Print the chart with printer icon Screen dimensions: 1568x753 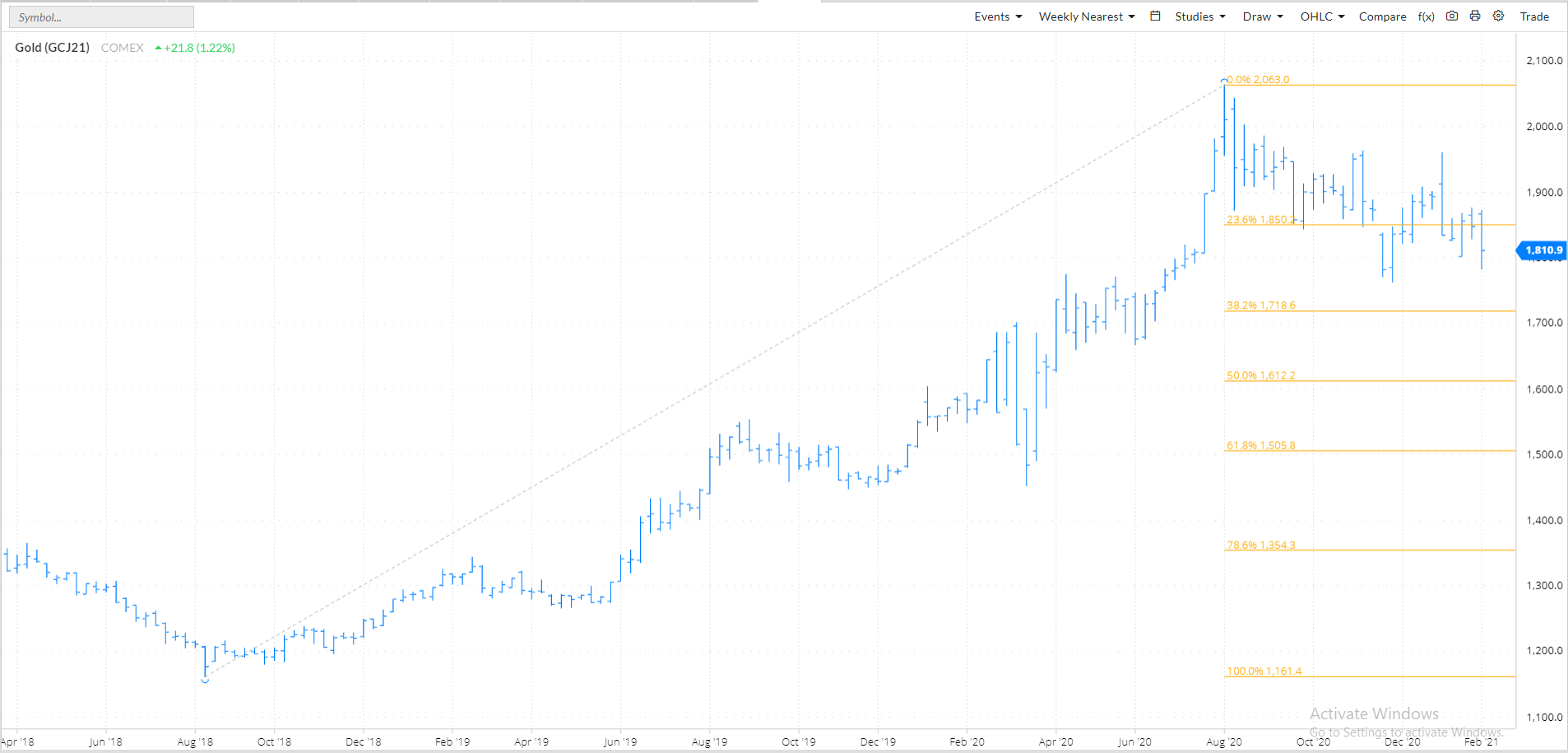(x=1475, y=16)
